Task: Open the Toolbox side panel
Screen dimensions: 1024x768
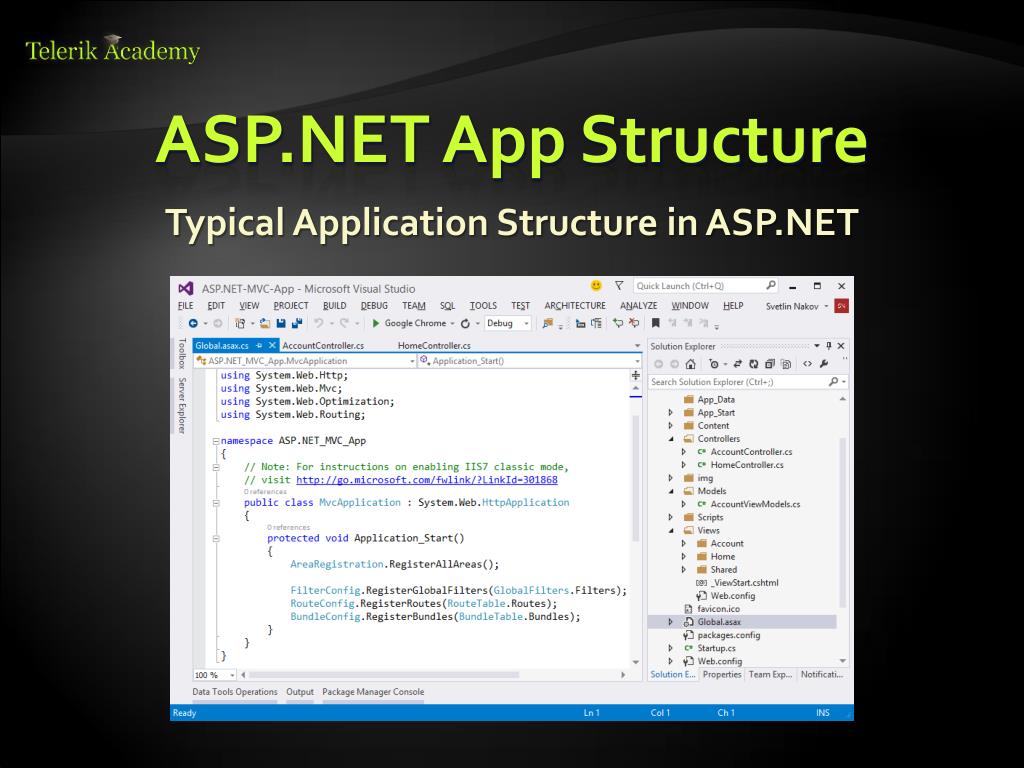Action: tap(182, 353)
